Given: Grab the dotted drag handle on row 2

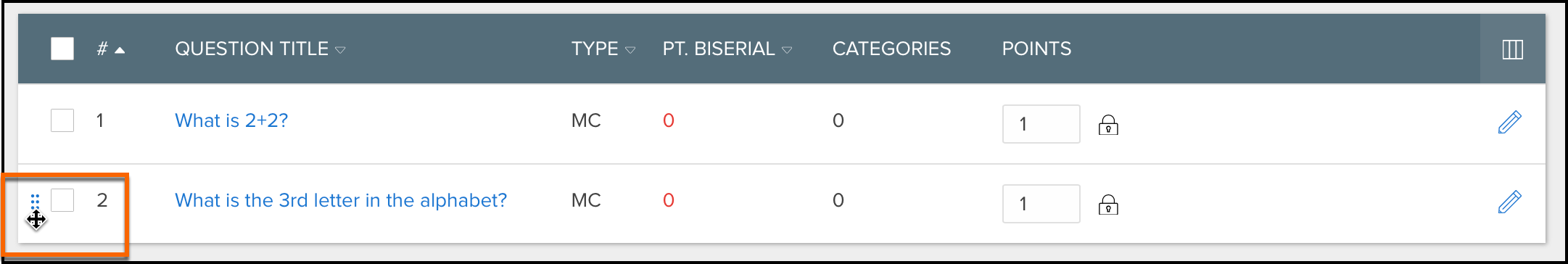Looking at the screenshot, I should [x=35, y=202].
